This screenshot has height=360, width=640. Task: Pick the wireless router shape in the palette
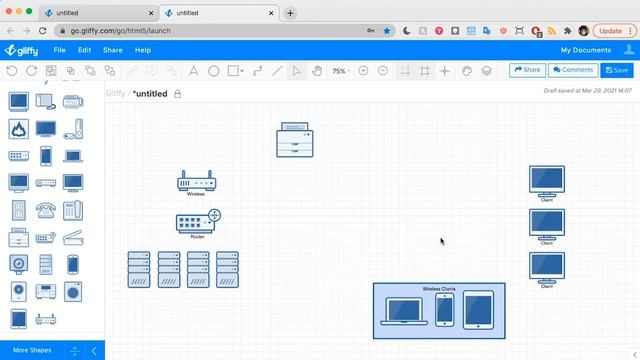coord(45,319)
